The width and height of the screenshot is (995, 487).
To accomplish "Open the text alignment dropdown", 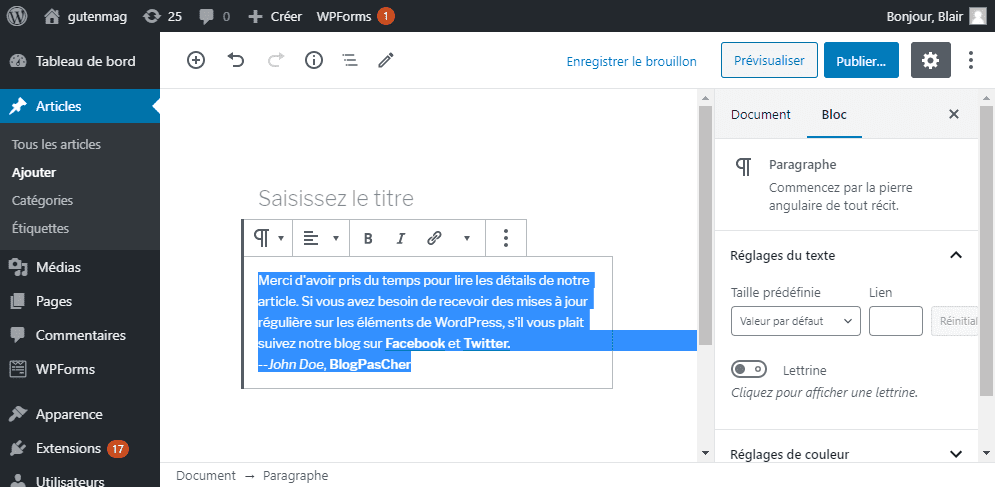I will point(321,238).
